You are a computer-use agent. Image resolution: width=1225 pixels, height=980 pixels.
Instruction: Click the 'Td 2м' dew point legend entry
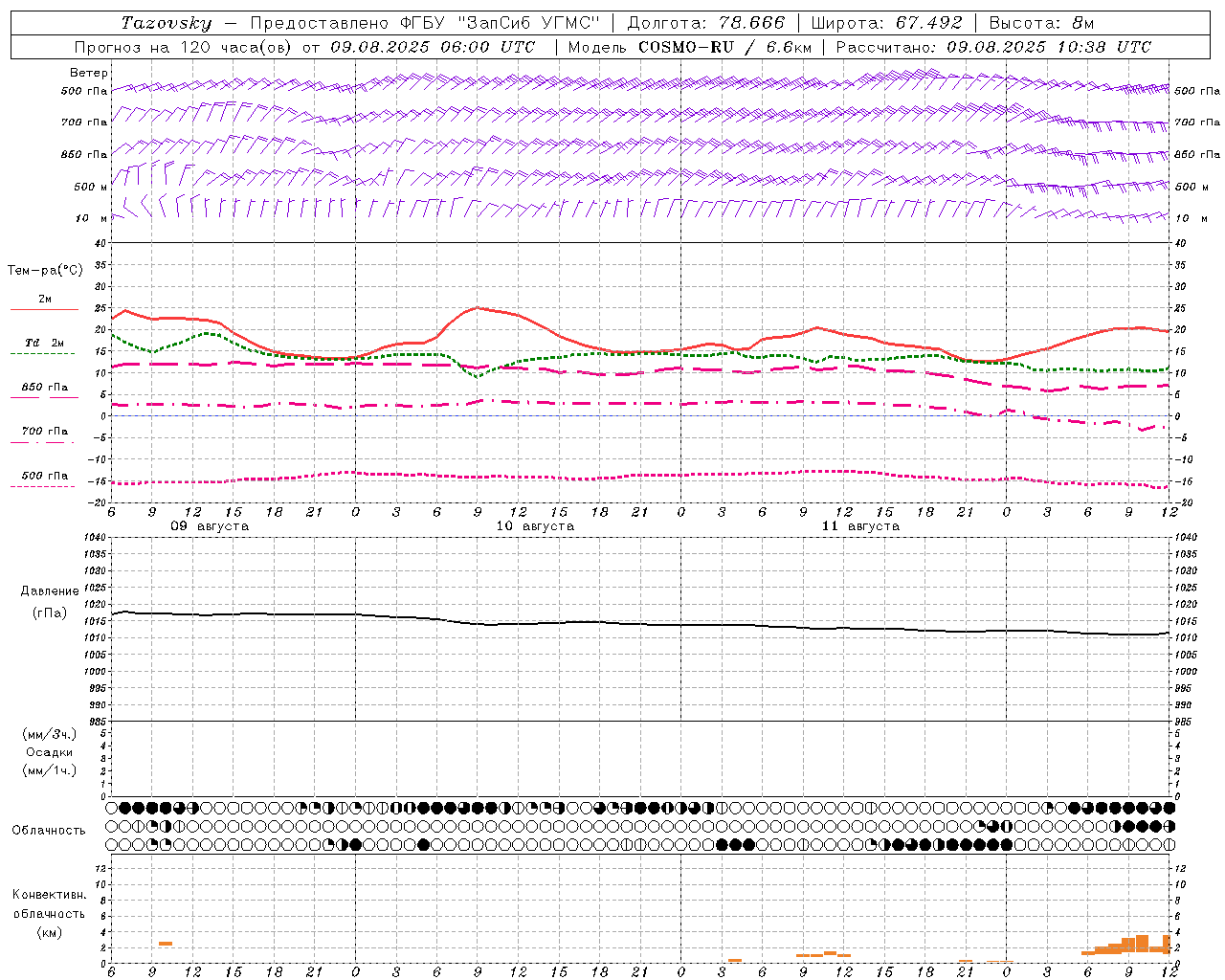click(44, 343)
